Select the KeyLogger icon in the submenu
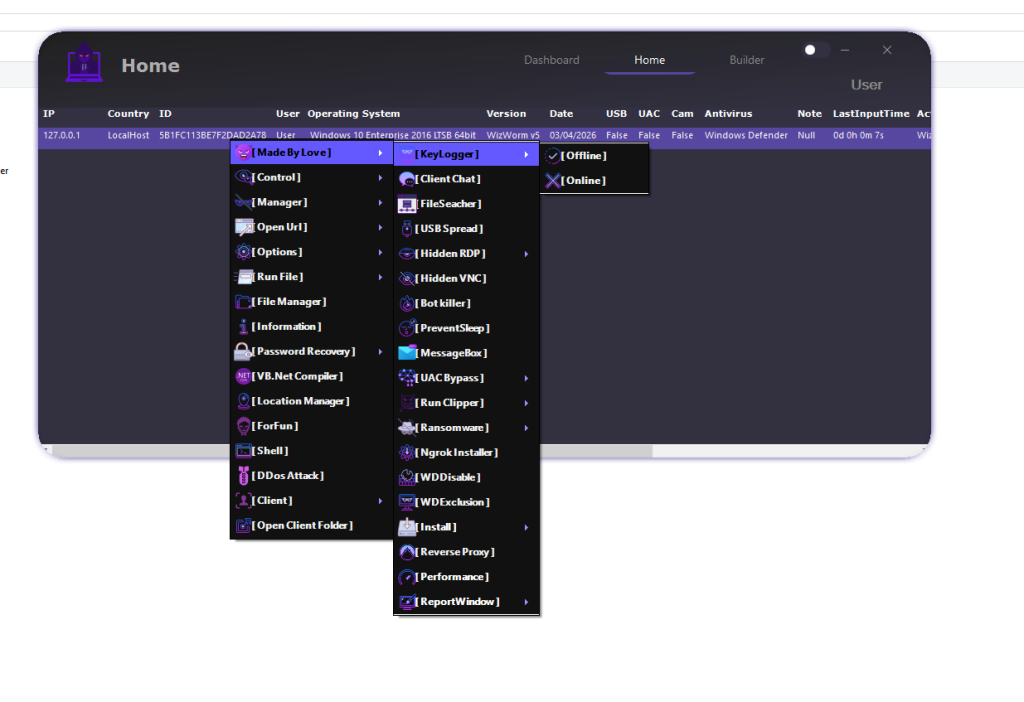The height and width of the screenshot is (702, 1024). pyautogui.click(x=409, y=154)
